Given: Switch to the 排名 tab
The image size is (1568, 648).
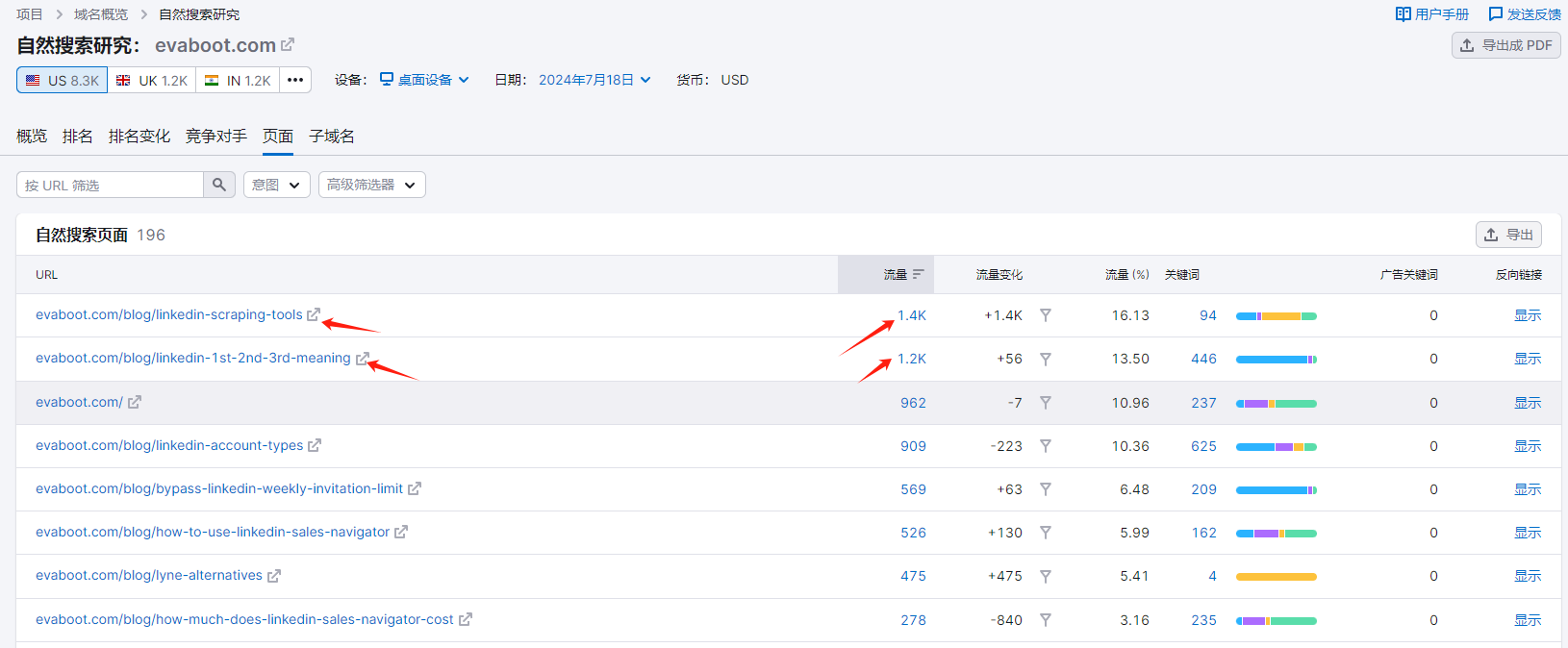Looking at the screenshot, I should point(78,137).
